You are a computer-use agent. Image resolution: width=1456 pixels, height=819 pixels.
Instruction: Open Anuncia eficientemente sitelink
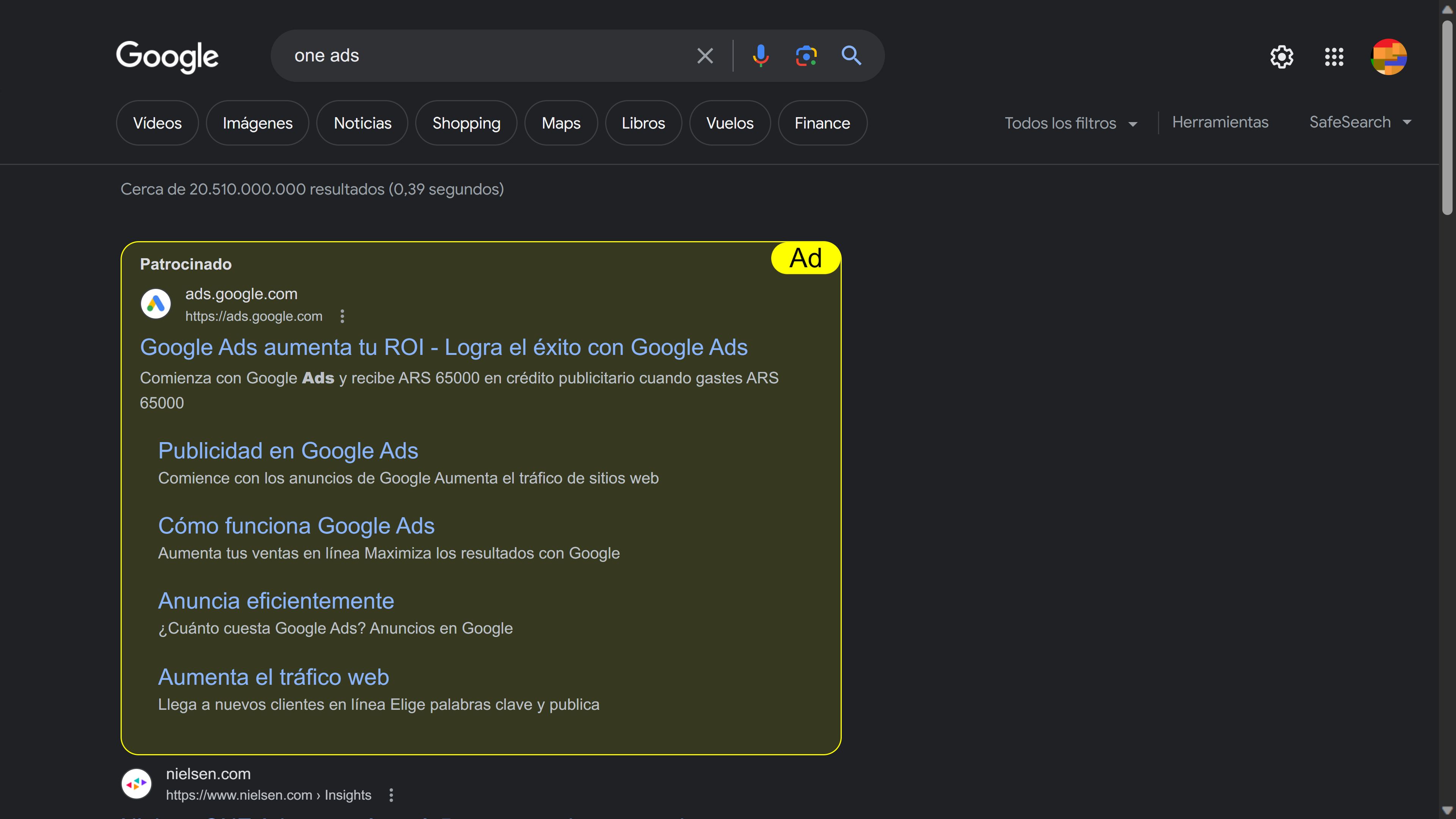[x=276, y=601]
